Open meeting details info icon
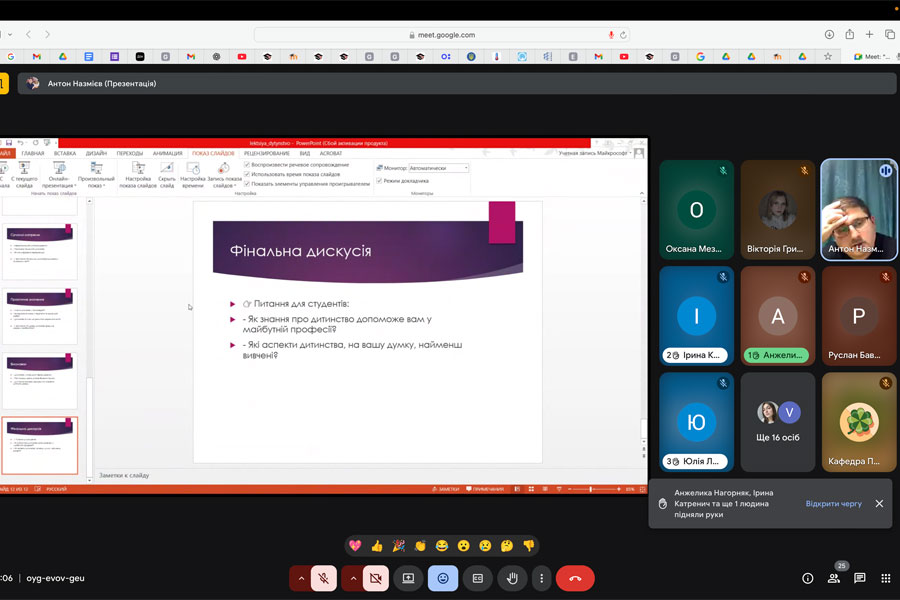 [807, 578]
